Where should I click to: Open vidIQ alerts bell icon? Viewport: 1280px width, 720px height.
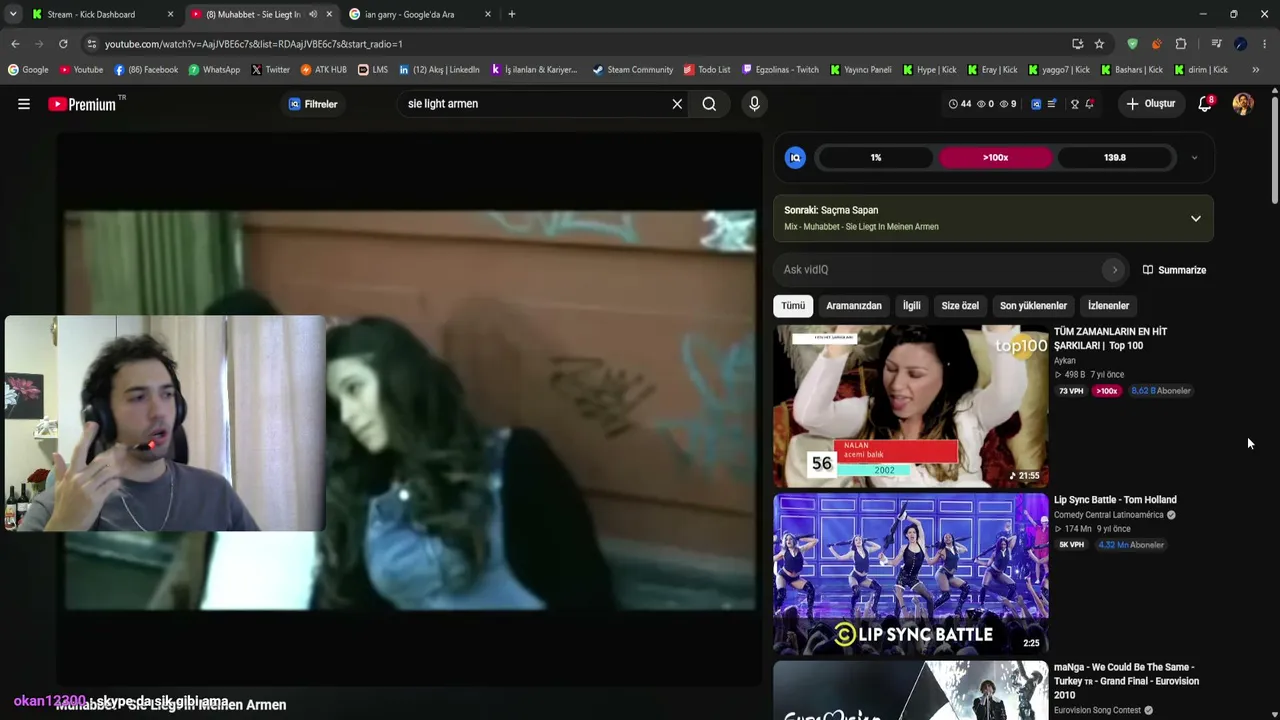click(x=1089, y=104)
